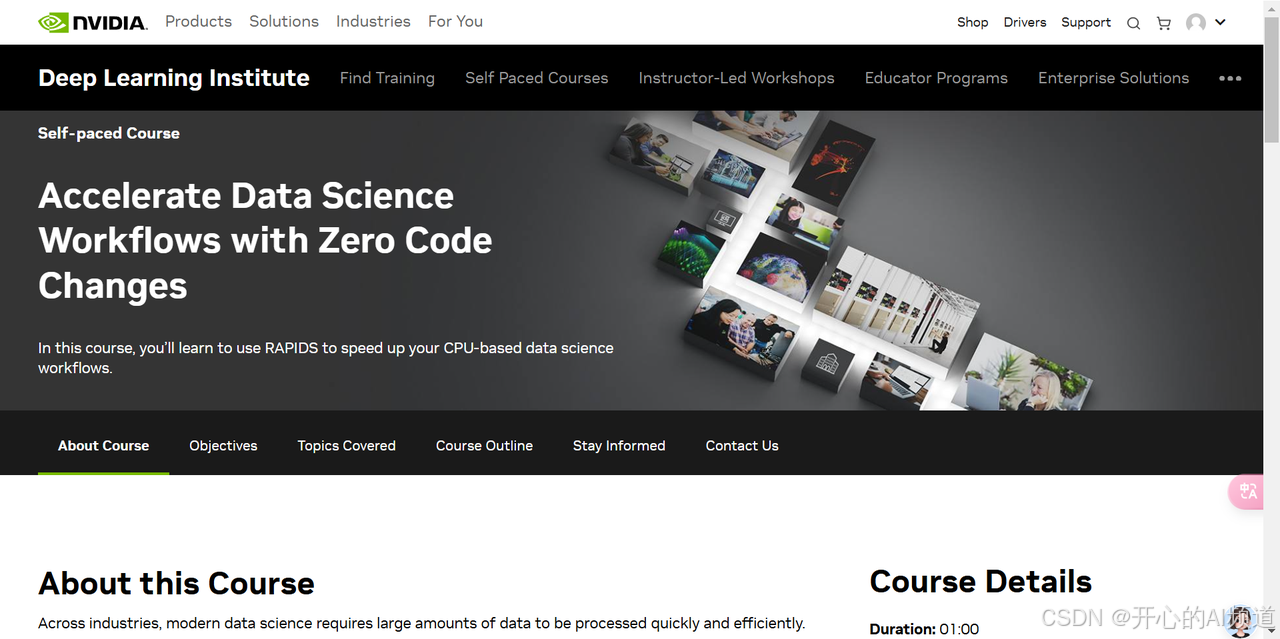1280x639 pixels.
Task: Open the search magnifier icon
Action: [x=1133, y=23]
